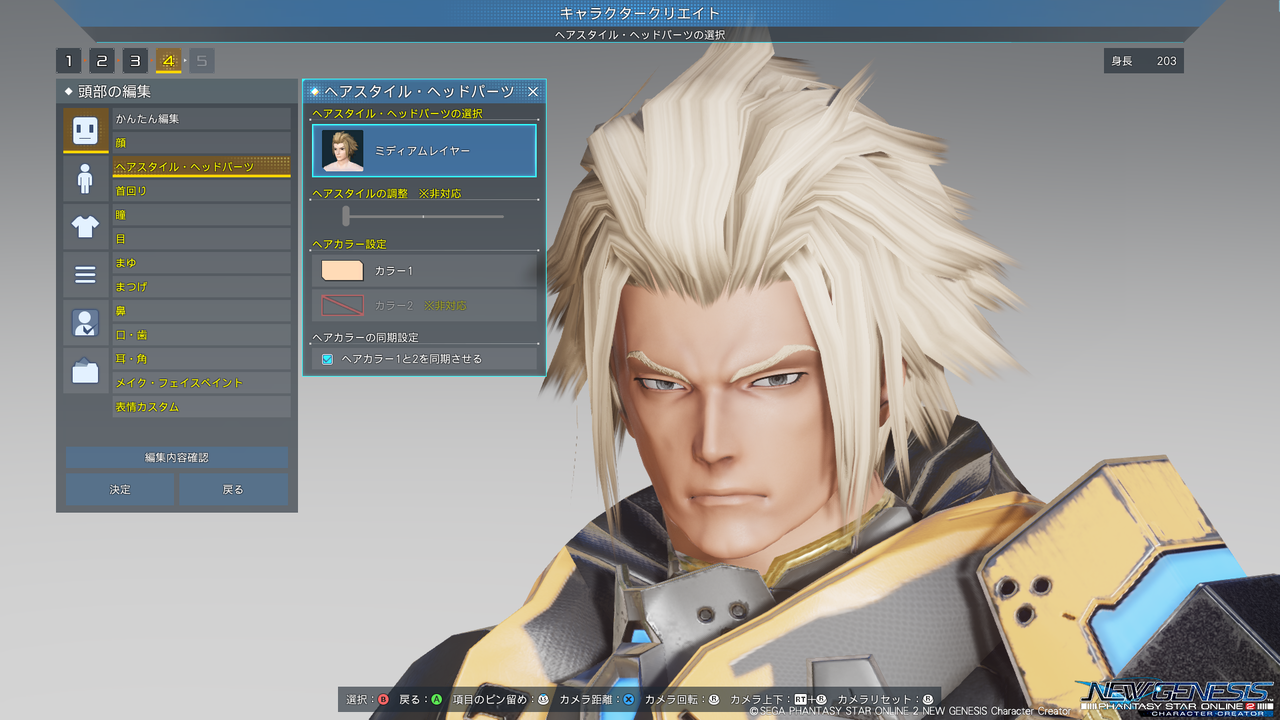The width and height of the screenshot is (1280, 720).
Task: Open 瞳 pupil menu item
Action: 201,215
